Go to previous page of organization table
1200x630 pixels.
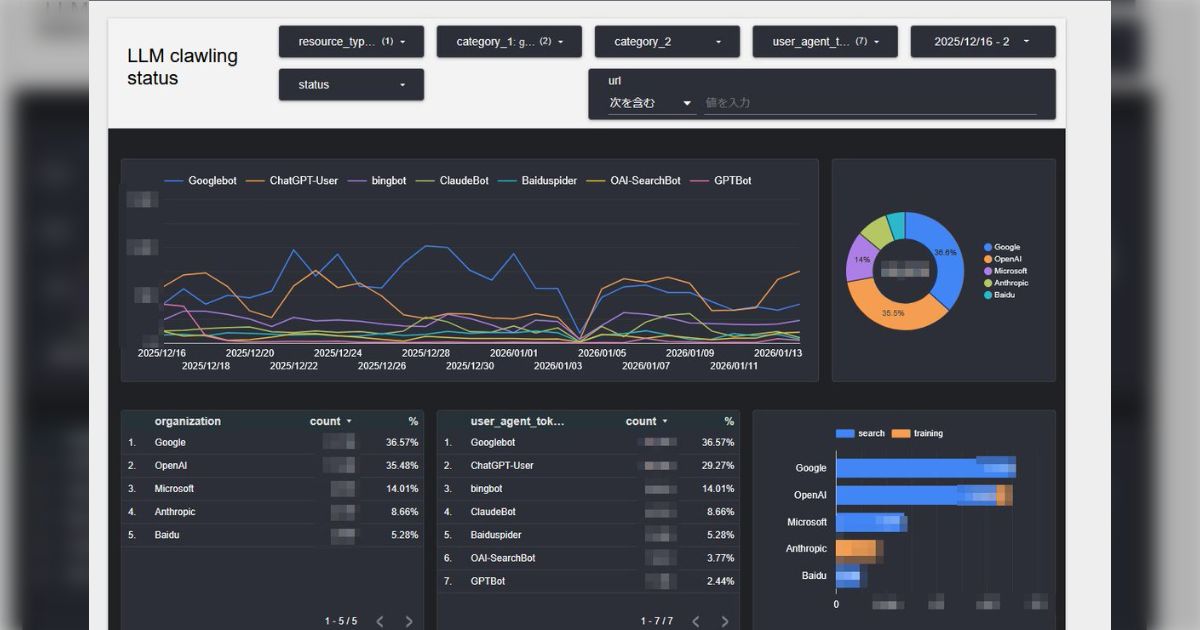[x=380, y=622]
